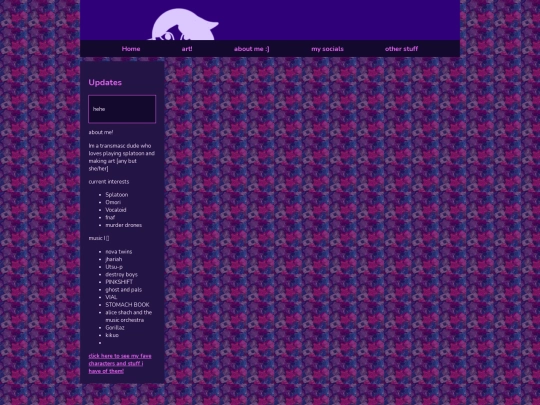
Task: Select the destroy boys list item
Action: pos(122,274)
